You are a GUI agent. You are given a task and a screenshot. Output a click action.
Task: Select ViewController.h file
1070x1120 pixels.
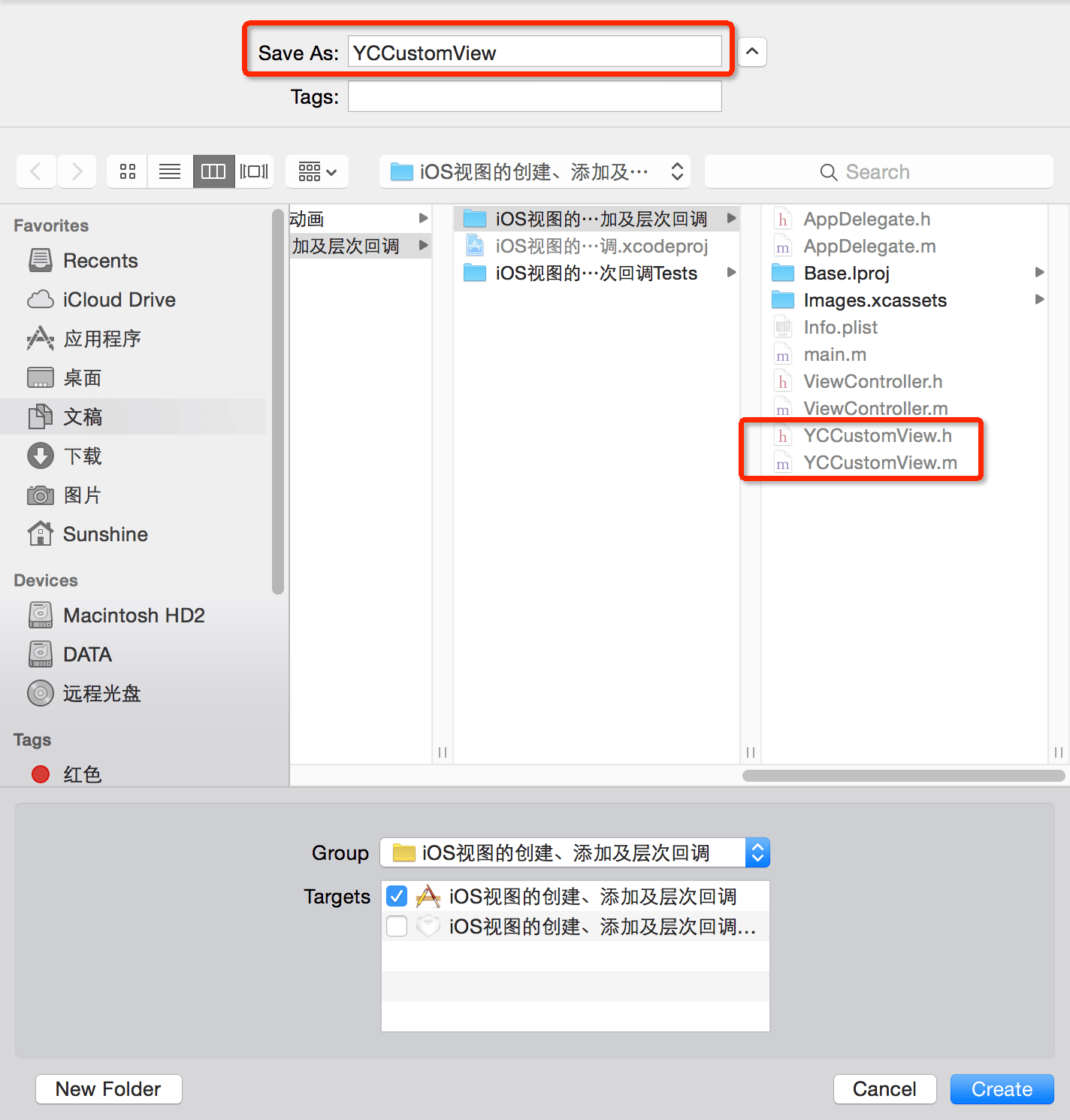click(905, 381)
